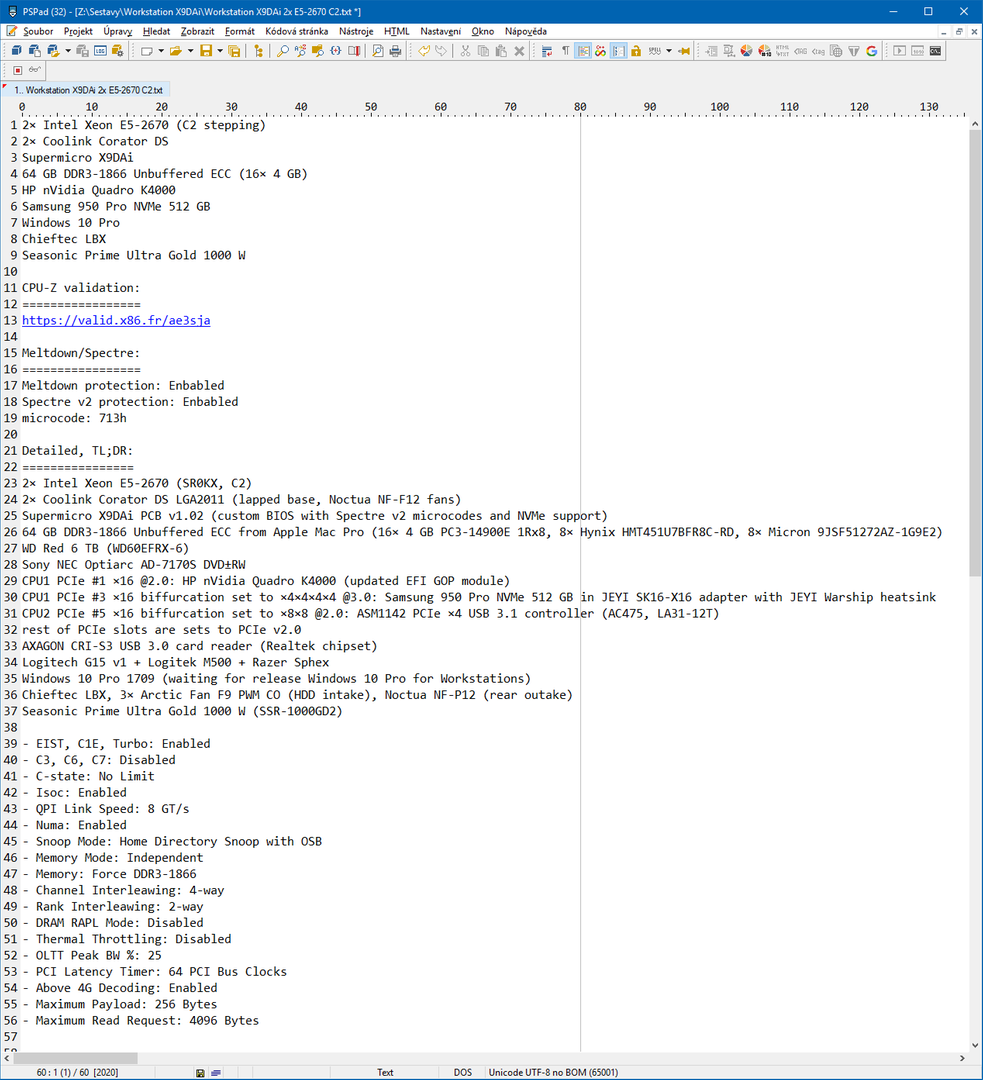Screen dimensions: 983x1080
Task: Click the horizontal scrollbar thumb
Action: tap(76, 1058)
